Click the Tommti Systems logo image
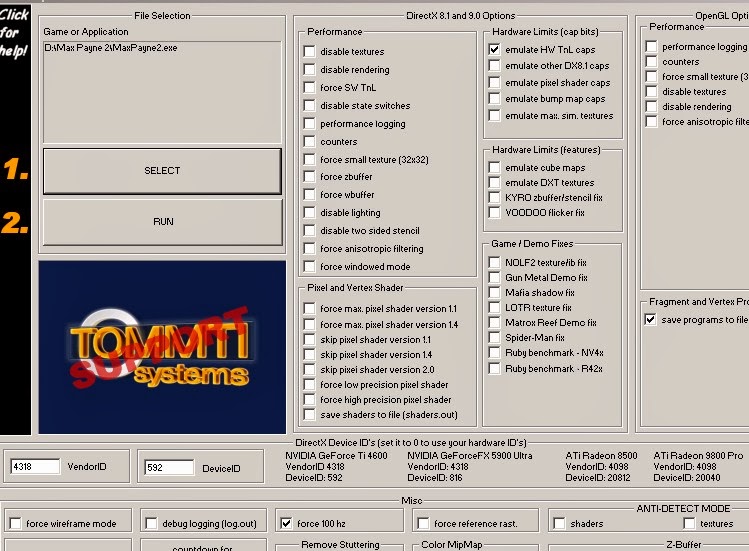Viewport: 749px width, 551px height. [162, 347]
